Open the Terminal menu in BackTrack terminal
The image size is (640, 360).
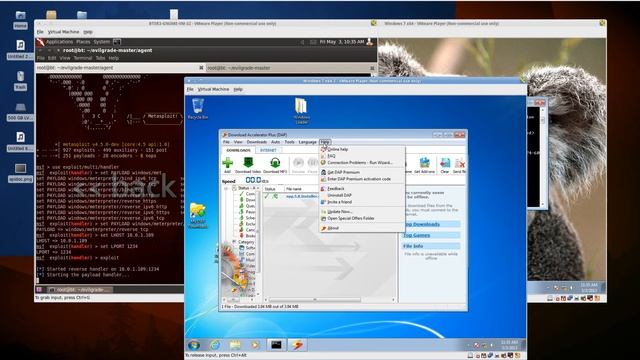[83, 58]
